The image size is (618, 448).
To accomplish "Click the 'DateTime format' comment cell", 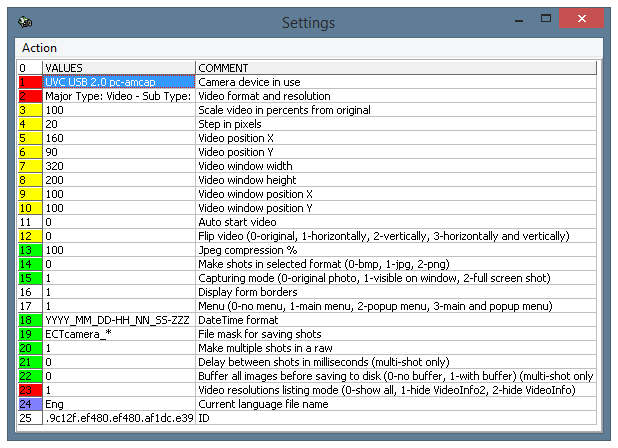I will point(396,320).
